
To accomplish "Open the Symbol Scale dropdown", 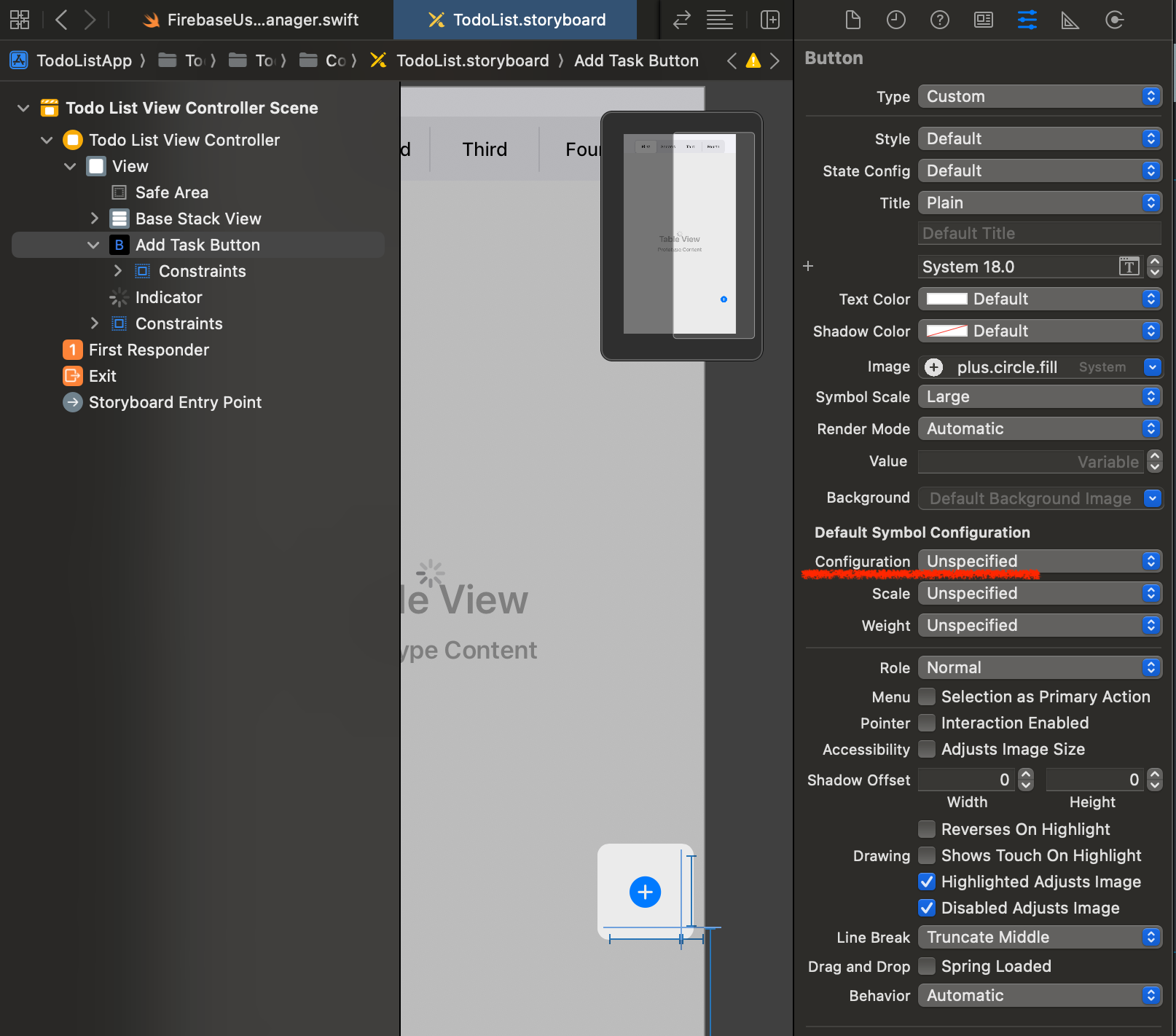I will (x=1040, y=396).
